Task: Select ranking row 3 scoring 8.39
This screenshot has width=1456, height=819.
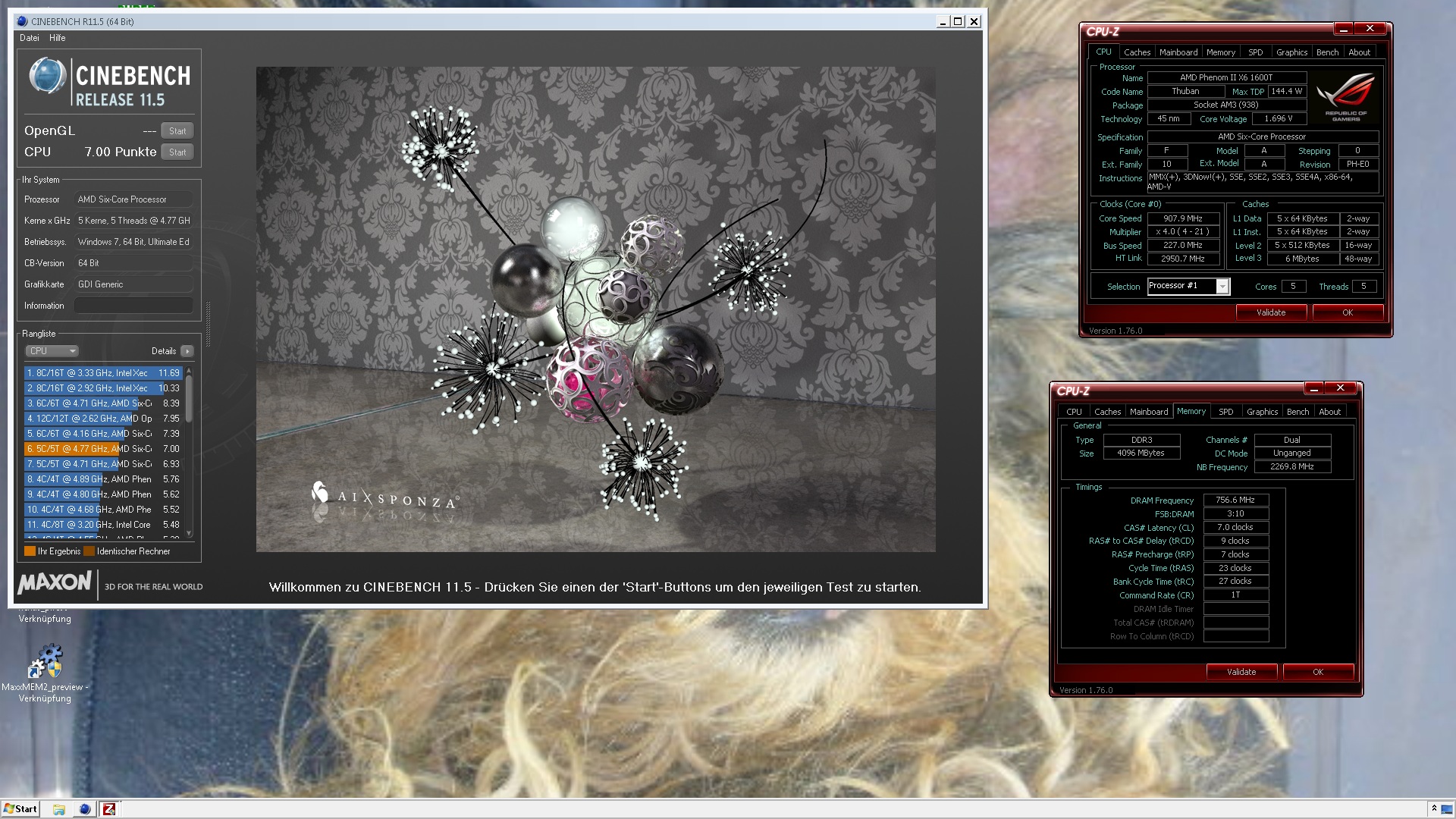Action: coord(103,403)
